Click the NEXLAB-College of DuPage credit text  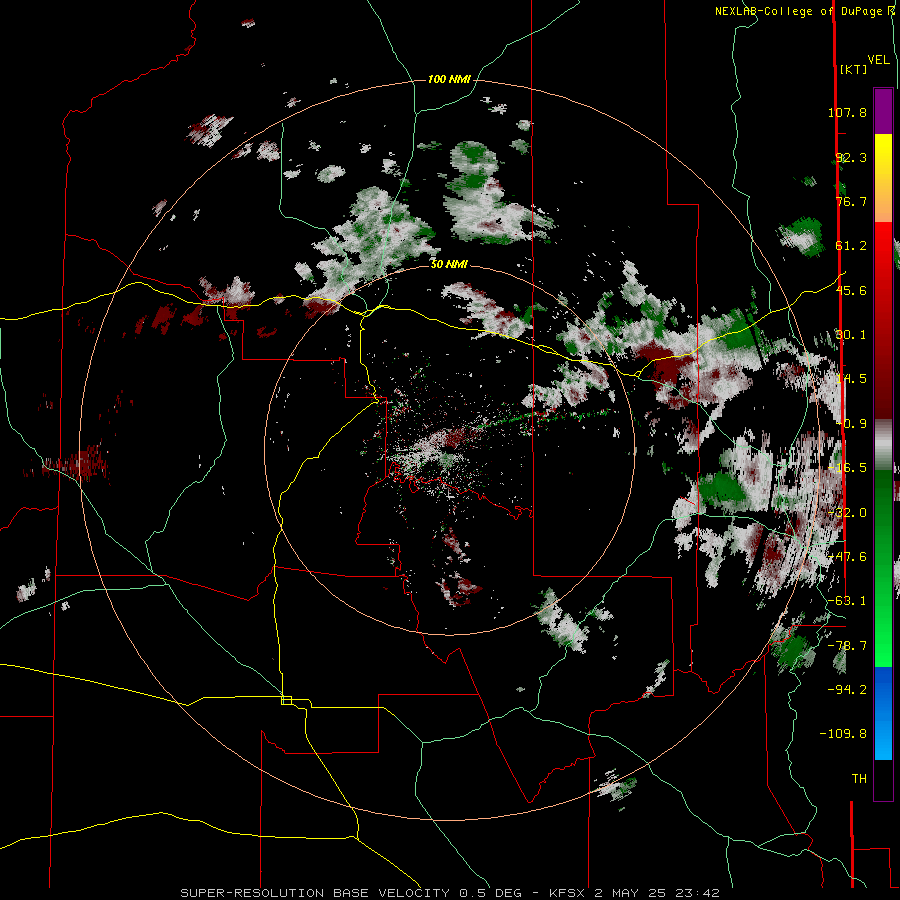[804, 11]
